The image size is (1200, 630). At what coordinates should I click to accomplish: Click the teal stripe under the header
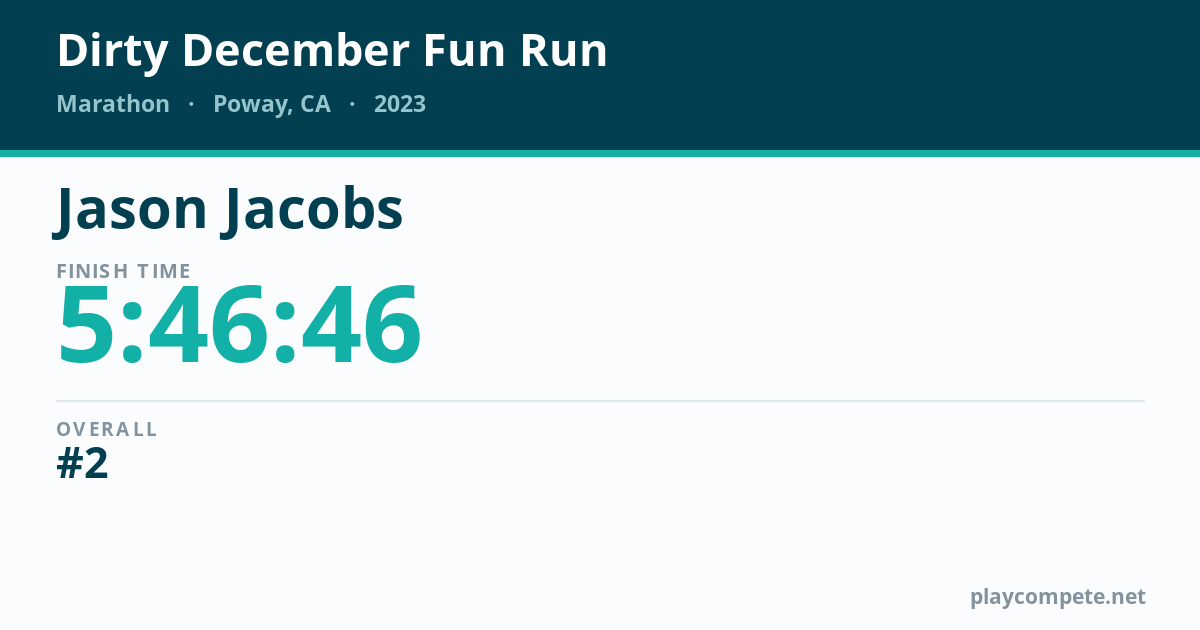tap(600, 153)
